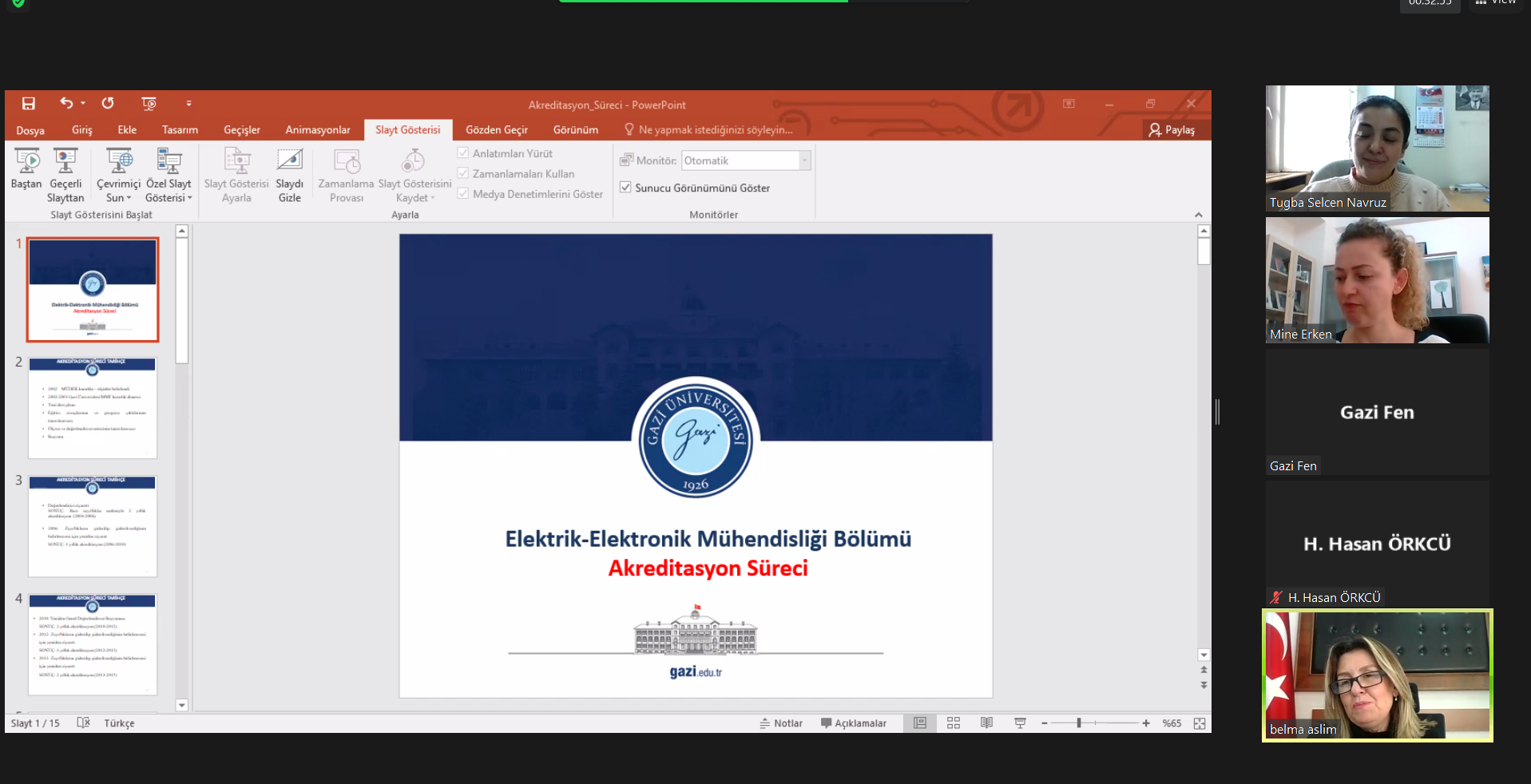Screen dimensions: 1531x784
Task: Select the Slayt Gösterisi tab
Action: pyautogui.click(x=408, y=130)
